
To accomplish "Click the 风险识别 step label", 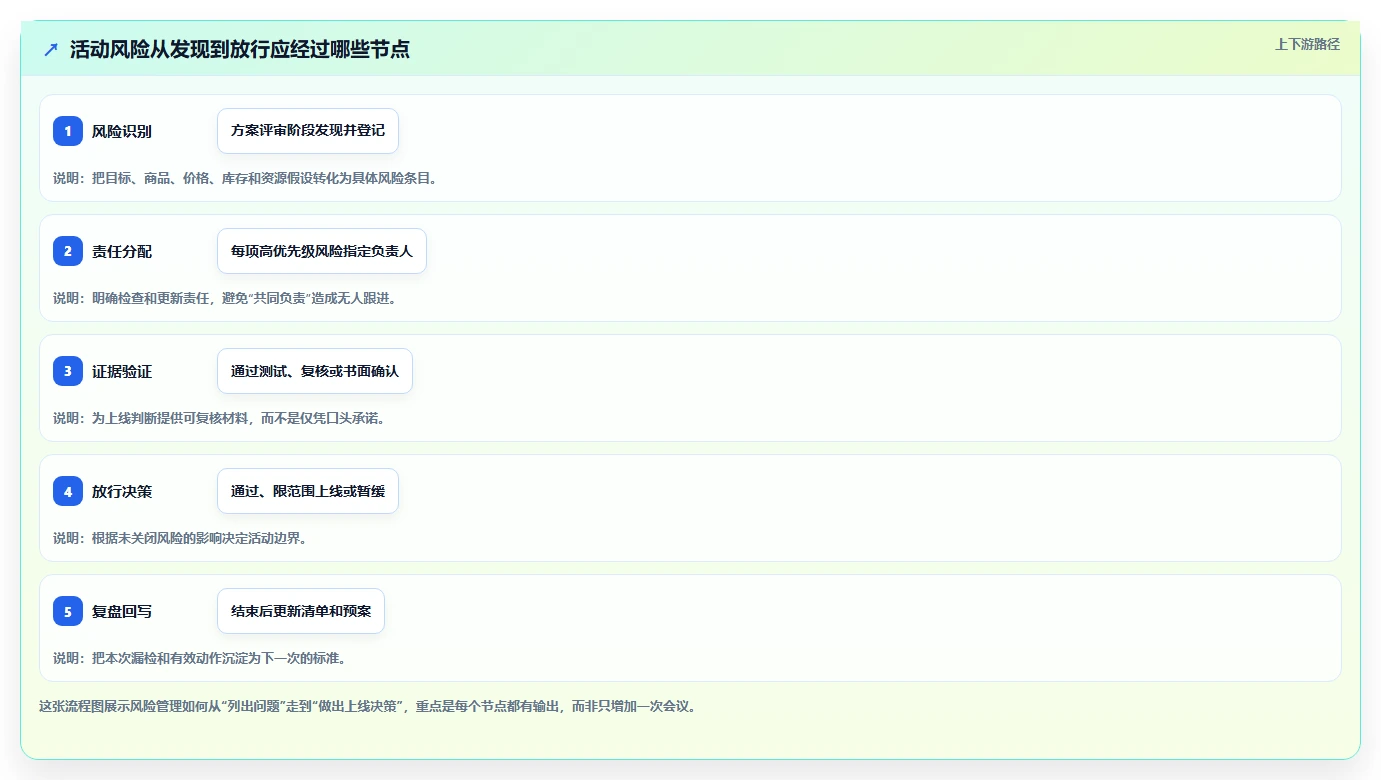I will coord(122,131).
